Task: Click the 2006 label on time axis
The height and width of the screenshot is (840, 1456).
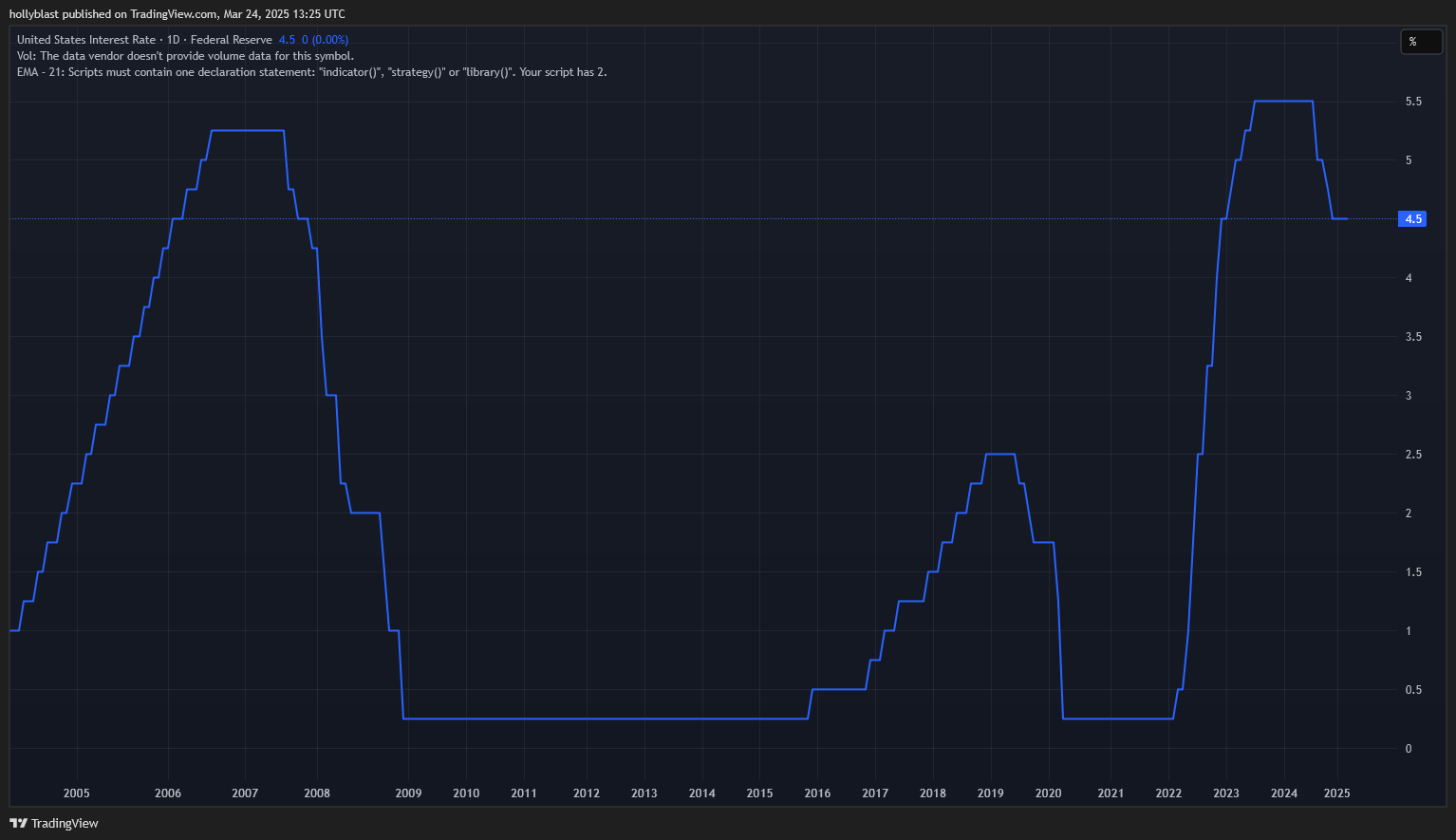Action: click(168, 793)
